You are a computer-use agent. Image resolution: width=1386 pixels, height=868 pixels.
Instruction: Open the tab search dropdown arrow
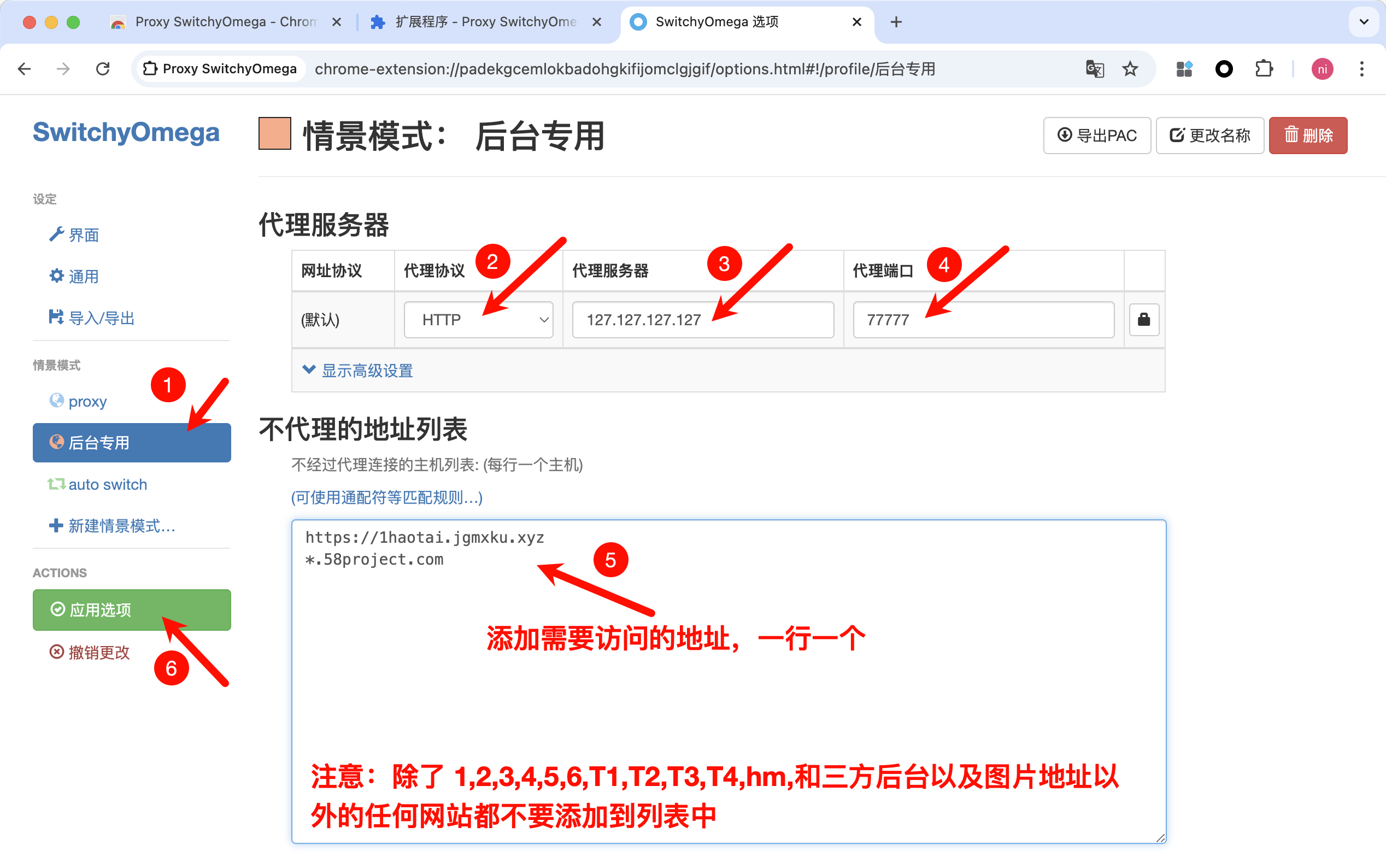[x=1364, y=22]
